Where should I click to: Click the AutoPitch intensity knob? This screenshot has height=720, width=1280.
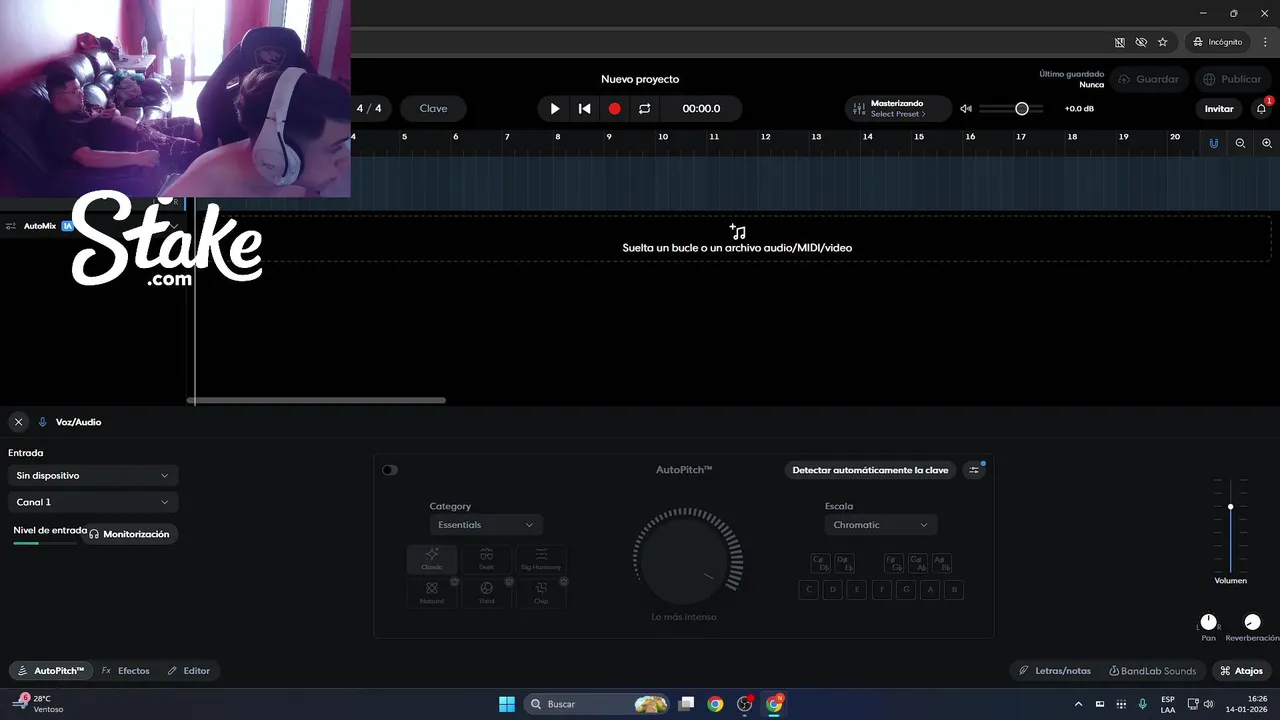click(x=685, y=560)
